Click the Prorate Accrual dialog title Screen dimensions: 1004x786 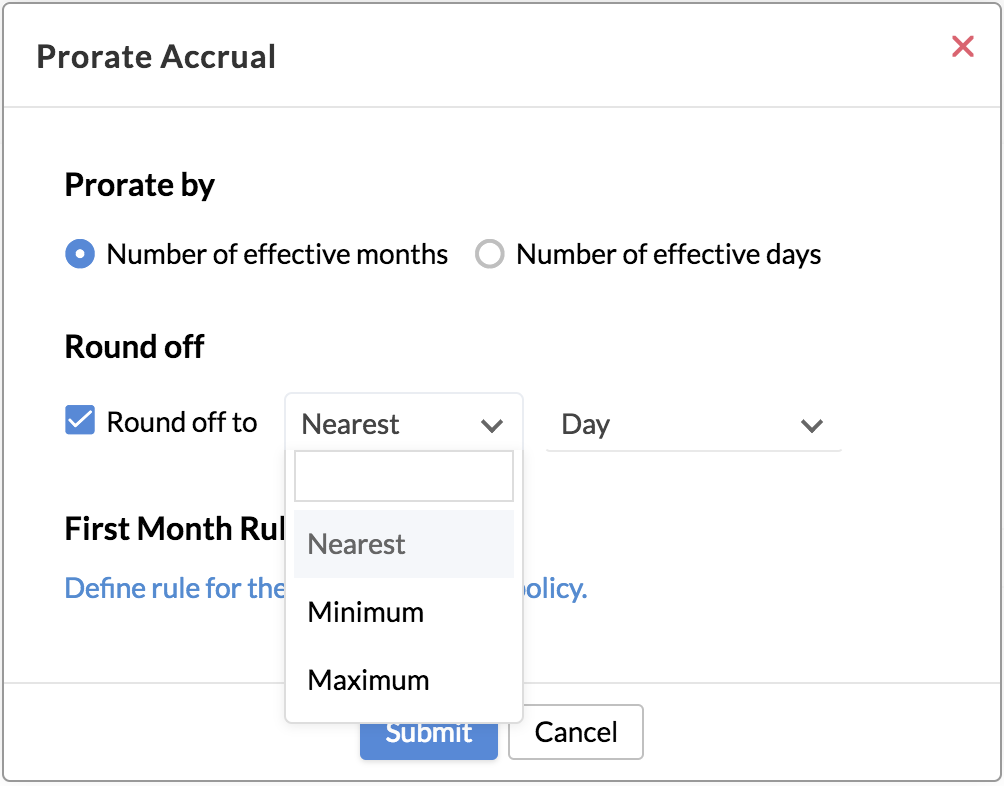pos(156,56)
